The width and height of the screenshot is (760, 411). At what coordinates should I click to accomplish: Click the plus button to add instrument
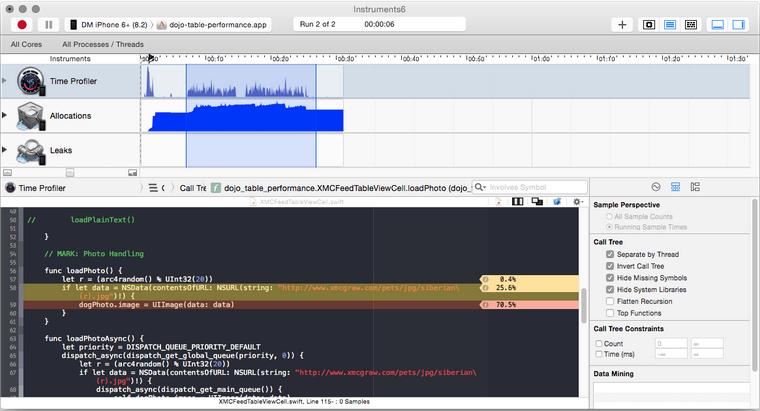pos(622,24)
